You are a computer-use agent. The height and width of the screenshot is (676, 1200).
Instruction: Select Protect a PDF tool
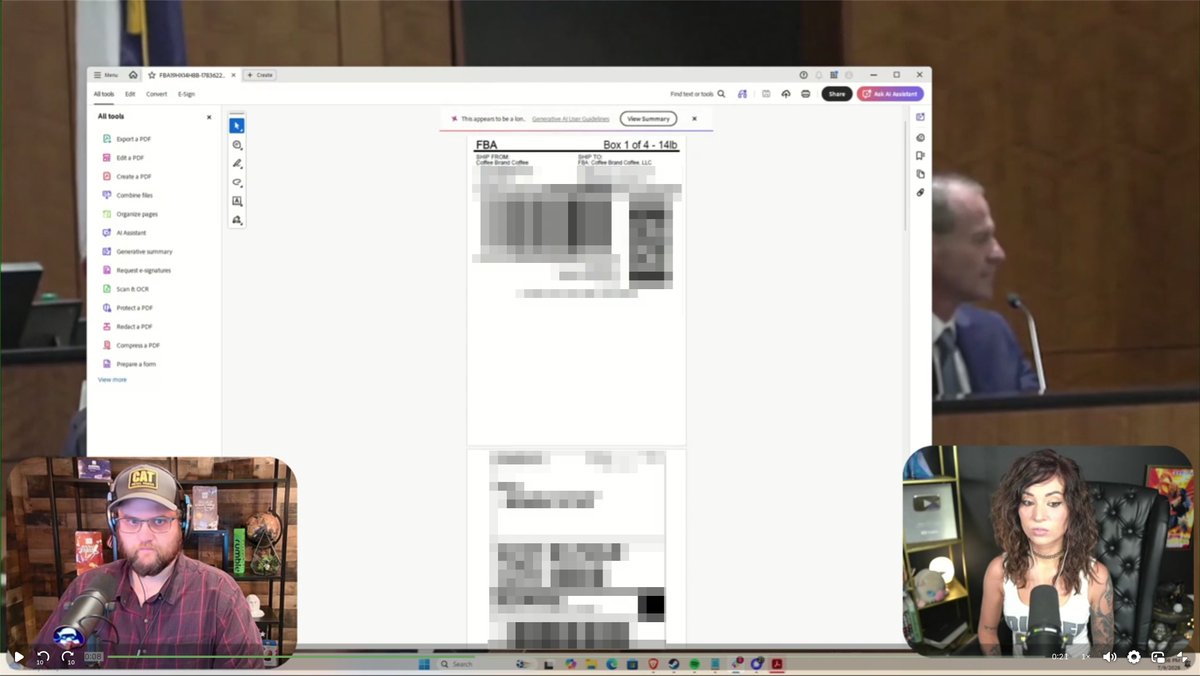pos(127,308)
